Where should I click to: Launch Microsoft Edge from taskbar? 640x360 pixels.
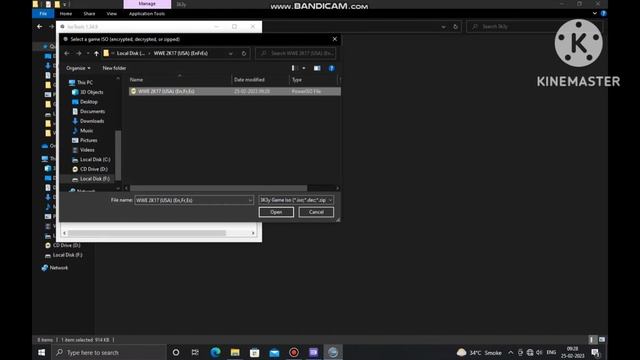tap(215, 352)
